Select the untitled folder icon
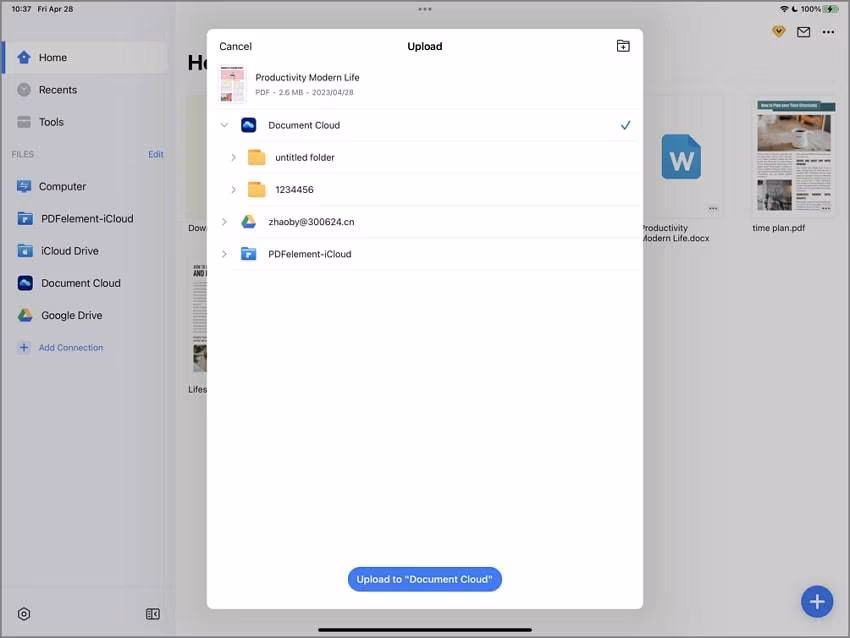The image size is (850, 638). click(x=256, y=157)
